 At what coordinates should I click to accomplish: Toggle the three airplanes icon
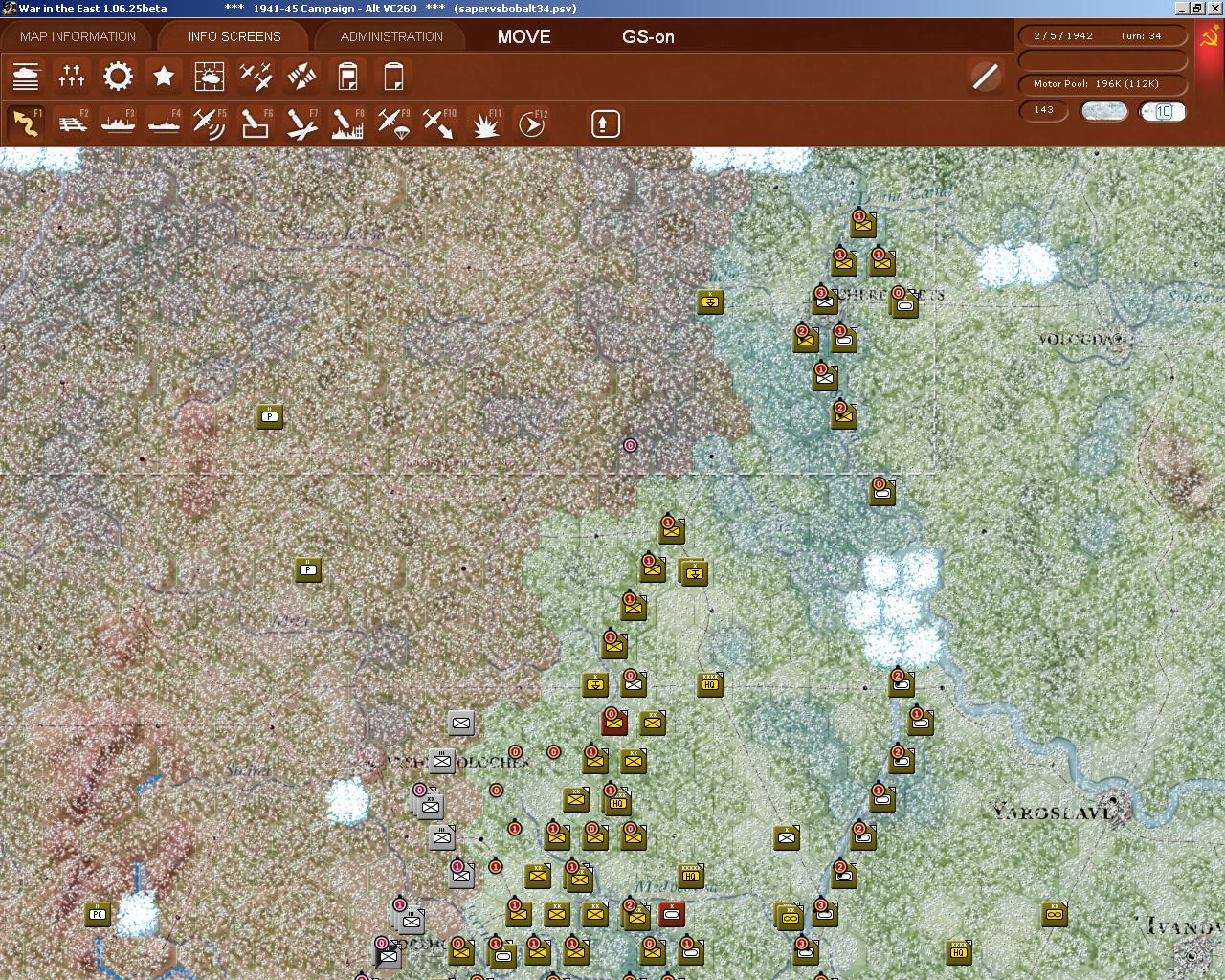(x=256, y=76)
